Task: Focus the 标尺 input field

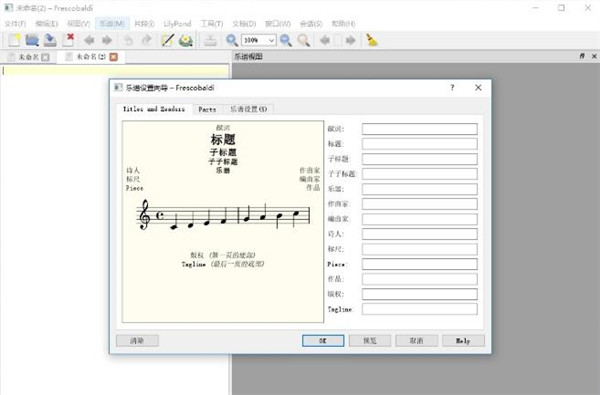Action: click(420, 249)
